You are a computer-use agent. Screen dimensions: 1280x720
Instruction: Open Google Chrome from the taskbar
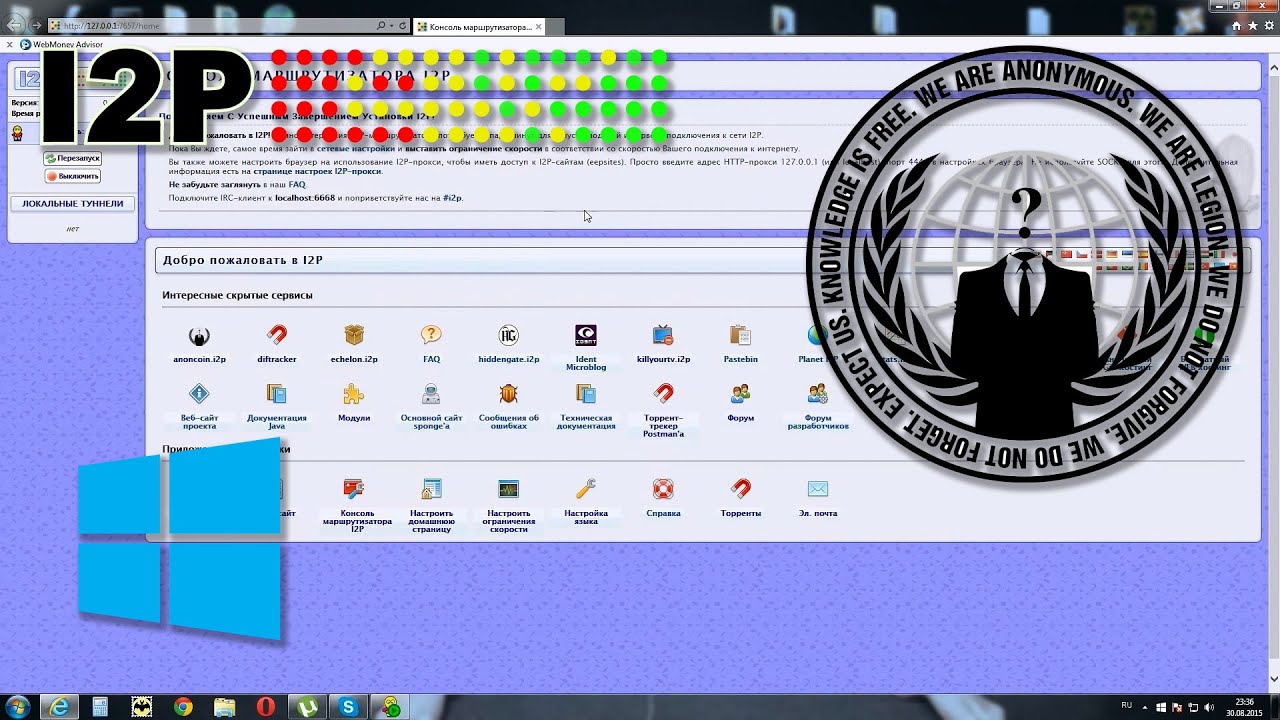point(182,707)
